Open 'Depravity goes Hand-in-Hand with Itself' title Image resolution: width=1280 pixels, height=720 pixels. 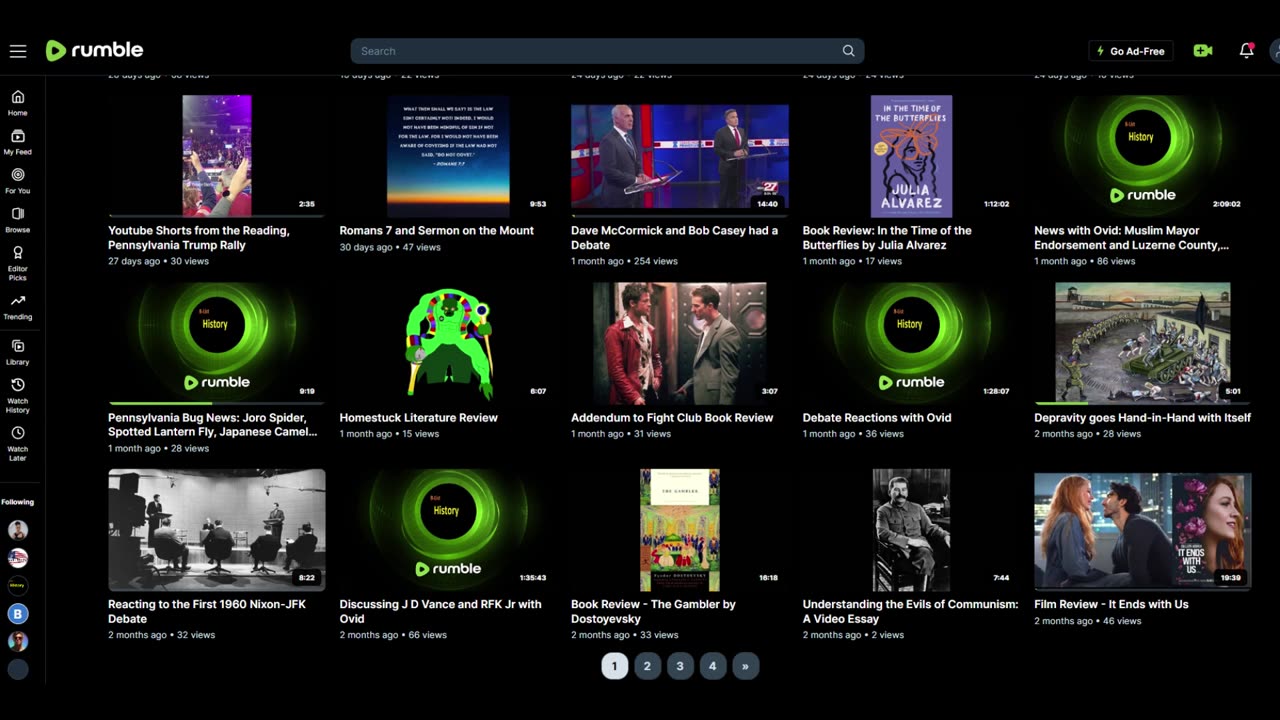(1143, 418)
